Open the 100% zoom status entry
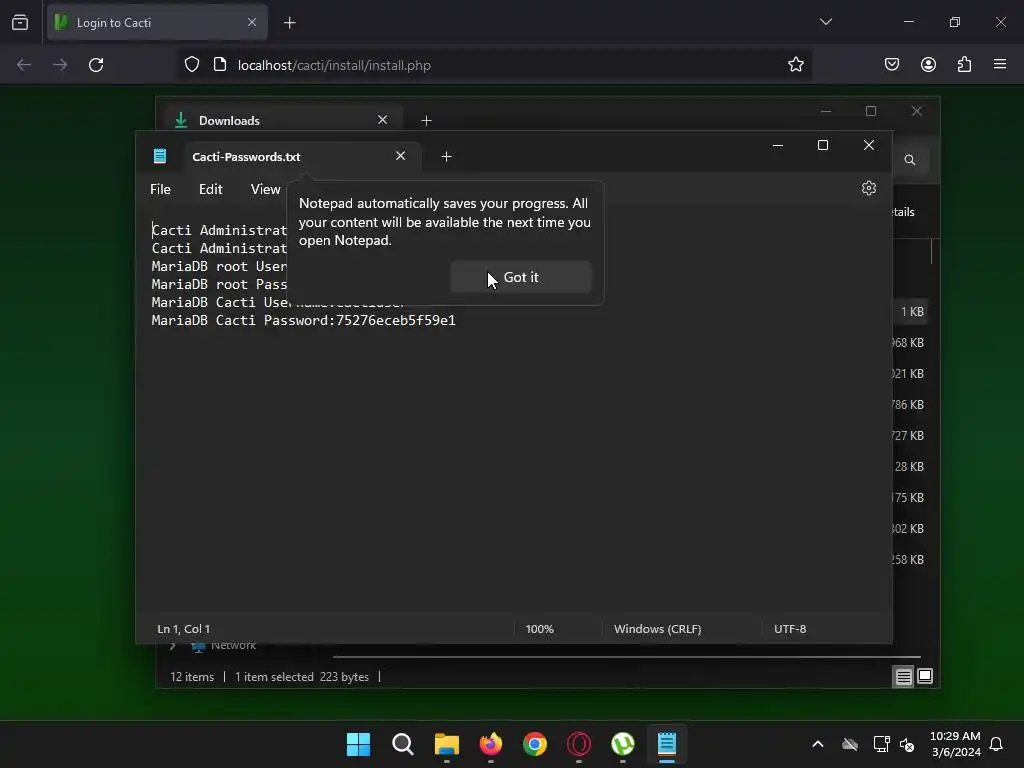 click(539, 629)
